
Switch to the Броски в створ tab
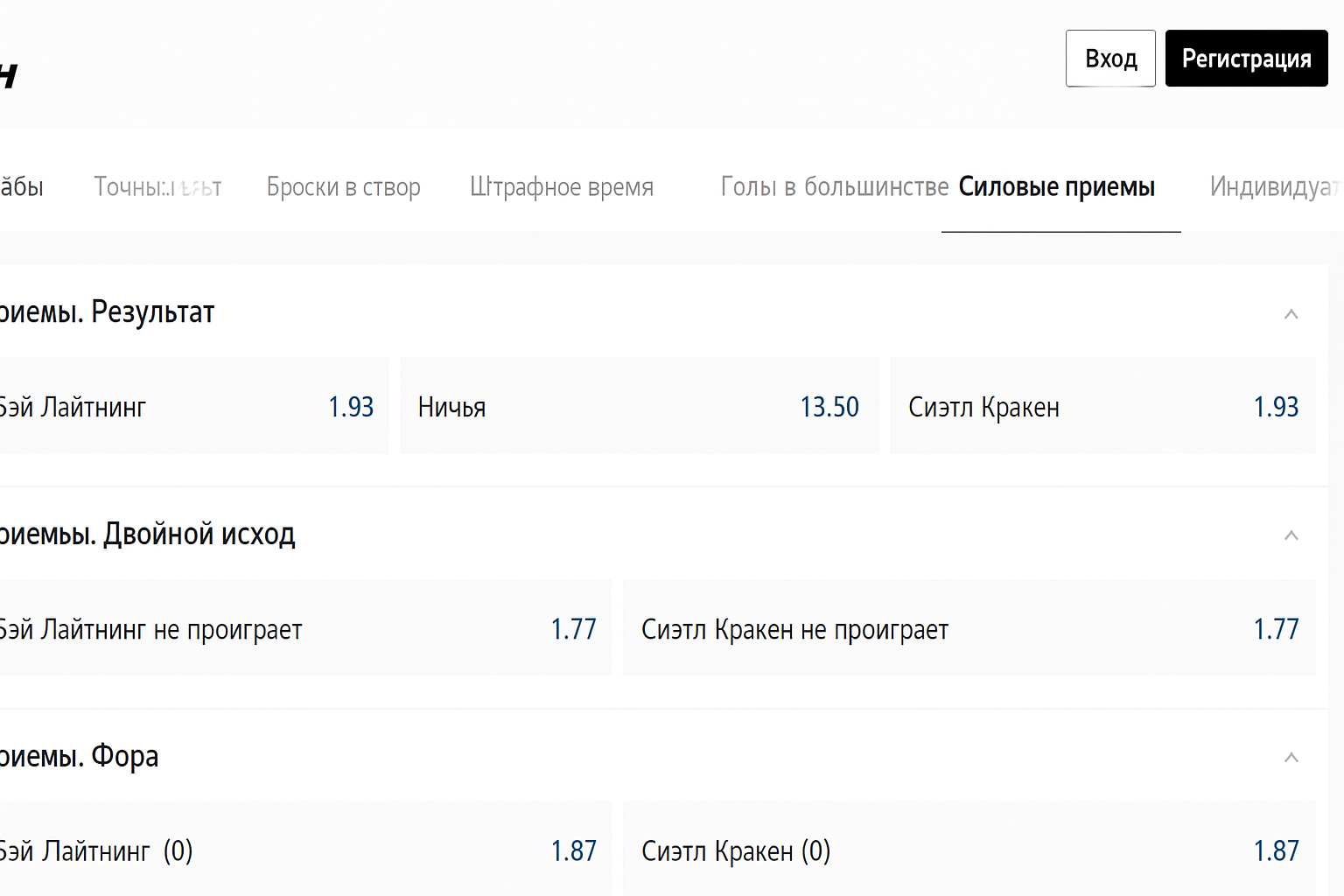pyautogui.click(x=343, y=187)
